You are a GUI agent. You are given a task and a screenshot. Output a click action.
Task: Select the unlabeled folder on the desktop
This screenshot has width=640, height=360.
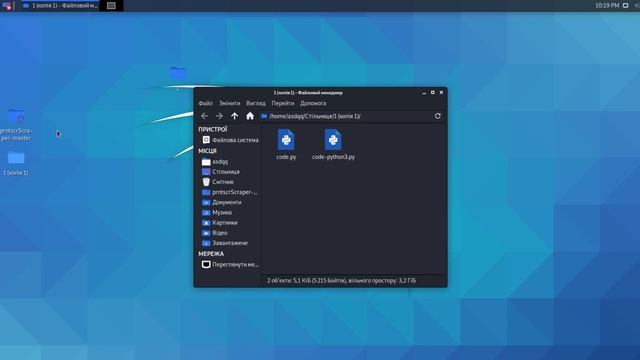[x=178, y=73]
